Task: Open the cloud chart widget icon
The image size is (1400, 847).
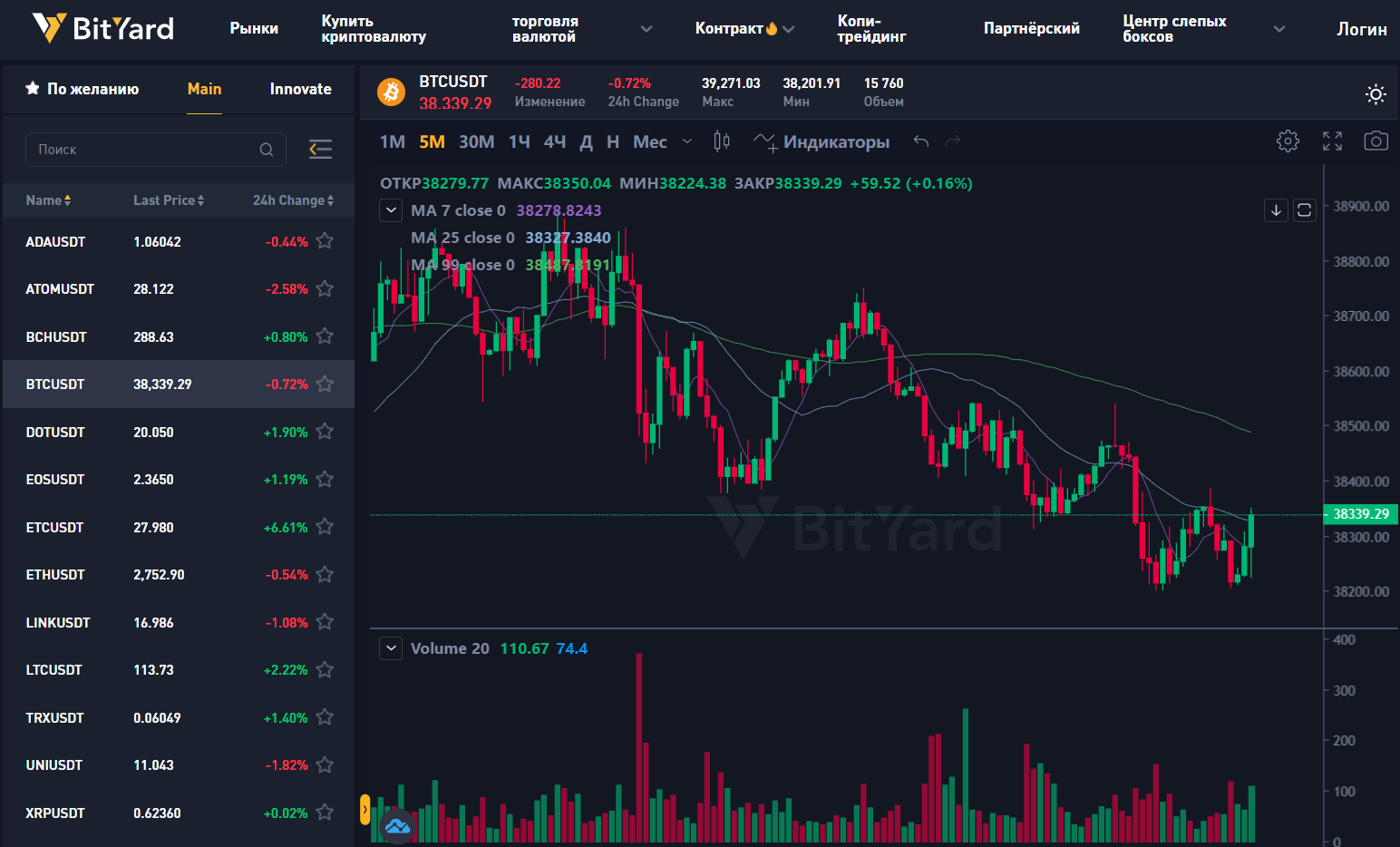Action: pos(397,826)
